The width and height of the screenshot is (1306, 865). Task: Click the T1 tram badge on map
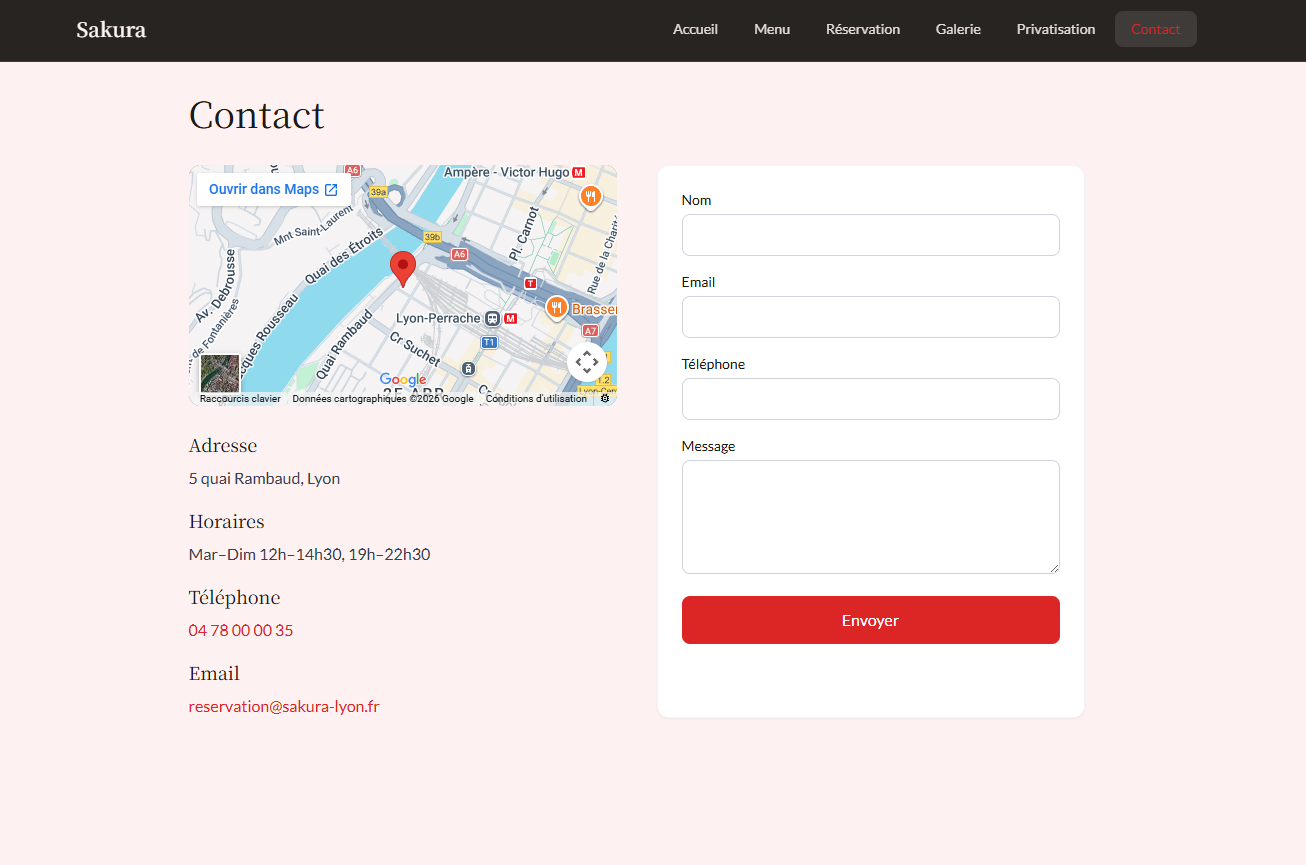point(489,342)
